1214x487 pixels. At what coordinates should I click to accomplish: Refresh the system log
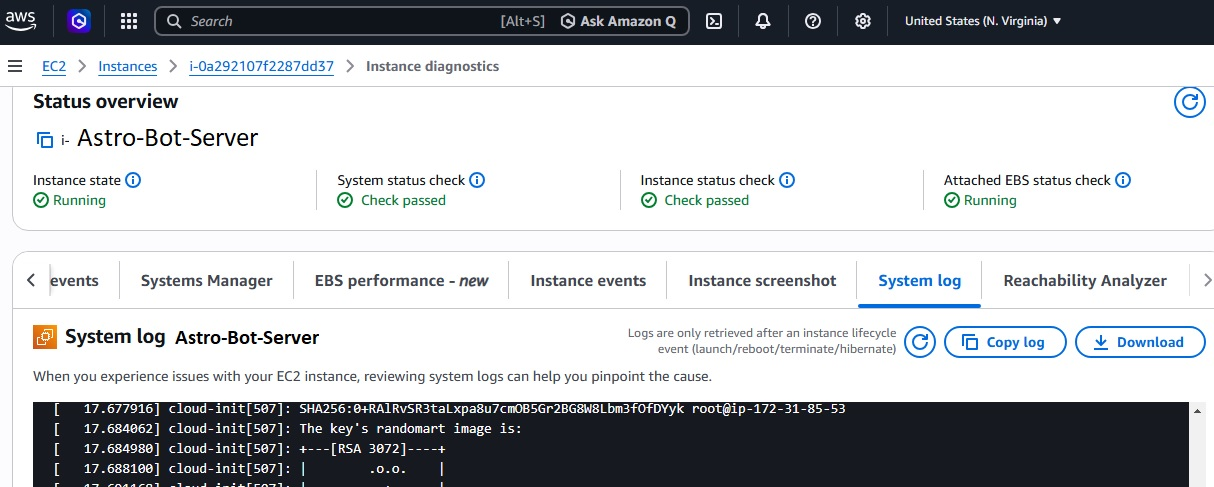pos(920,342)
